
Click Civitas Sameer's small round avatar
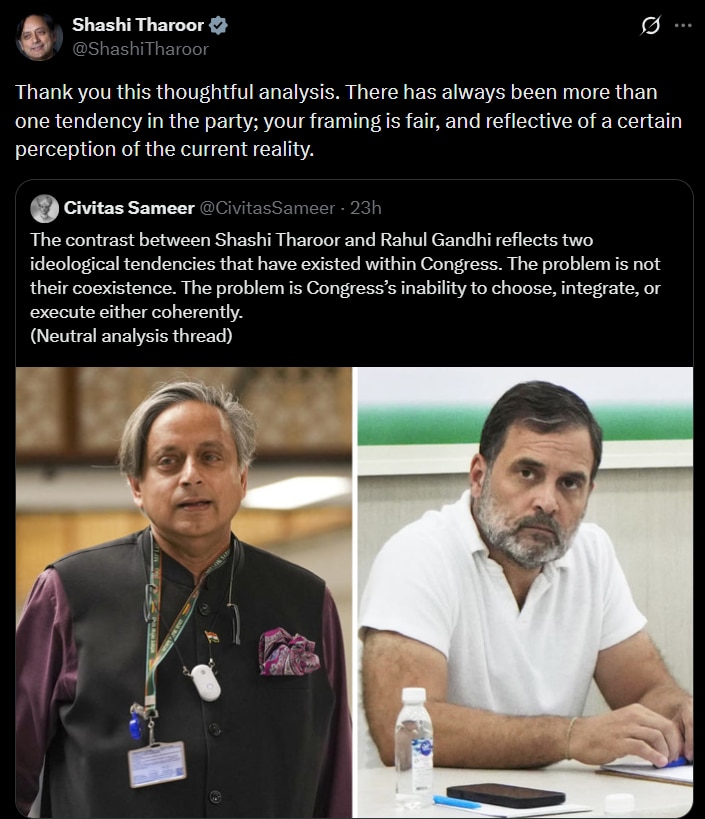coord(44,208)
